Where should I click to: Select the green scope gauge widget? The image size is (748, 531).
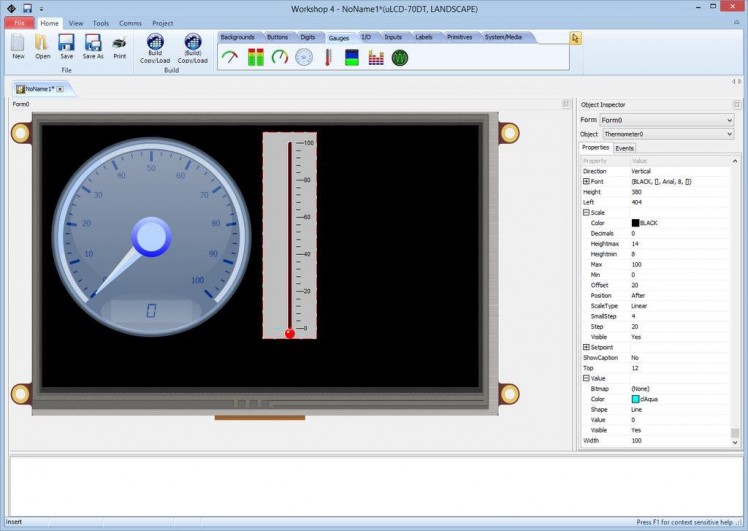pyautogui.click(x=400, y=58)
